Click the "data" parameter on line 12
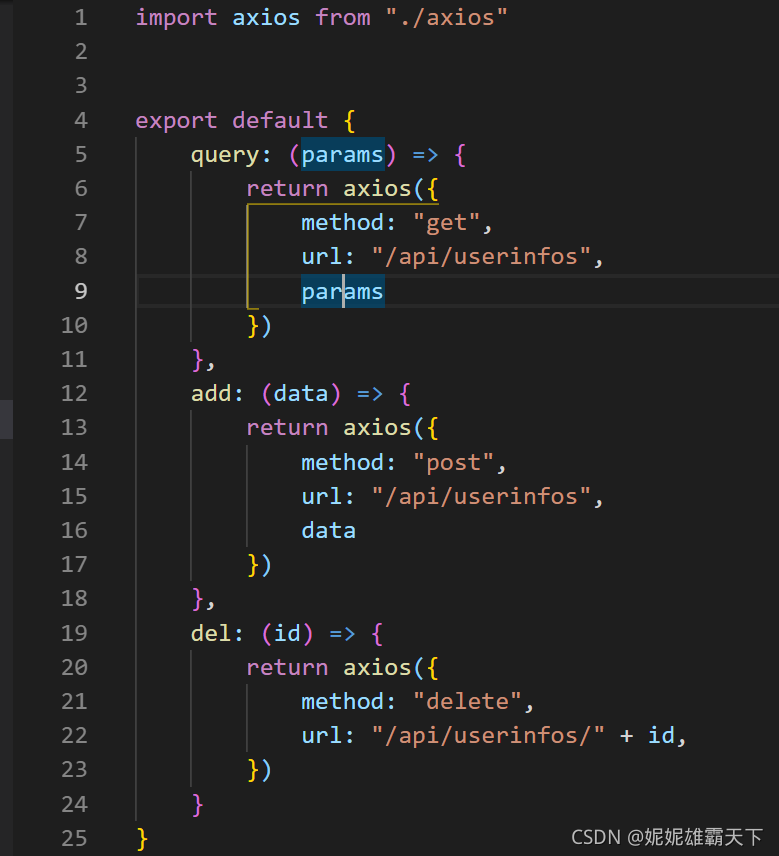 click(x=301, y=394)
